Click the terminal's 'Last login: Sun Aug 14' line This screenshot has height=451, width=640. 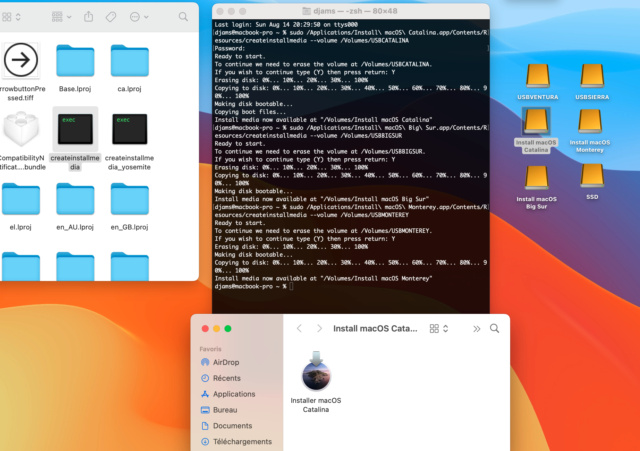pos(286,24)
